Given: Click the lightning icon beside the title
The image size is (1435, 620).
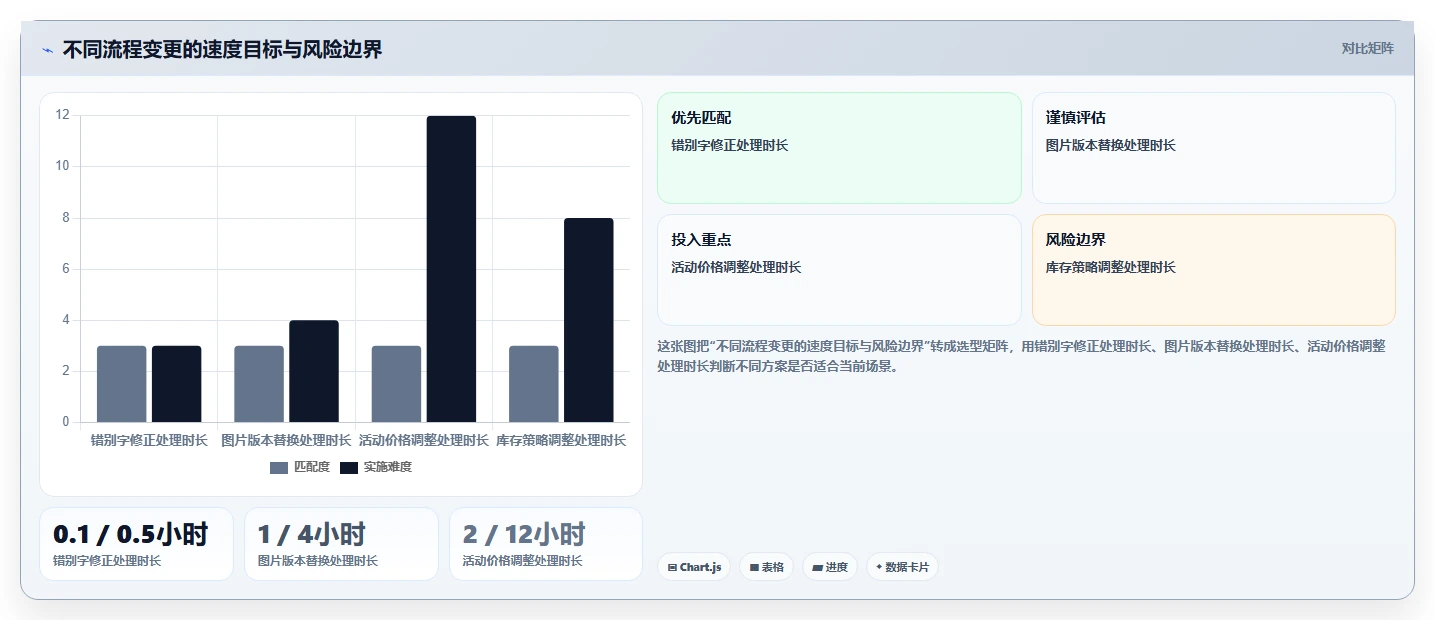Looking at the screenshot, I should pos(47,49).
